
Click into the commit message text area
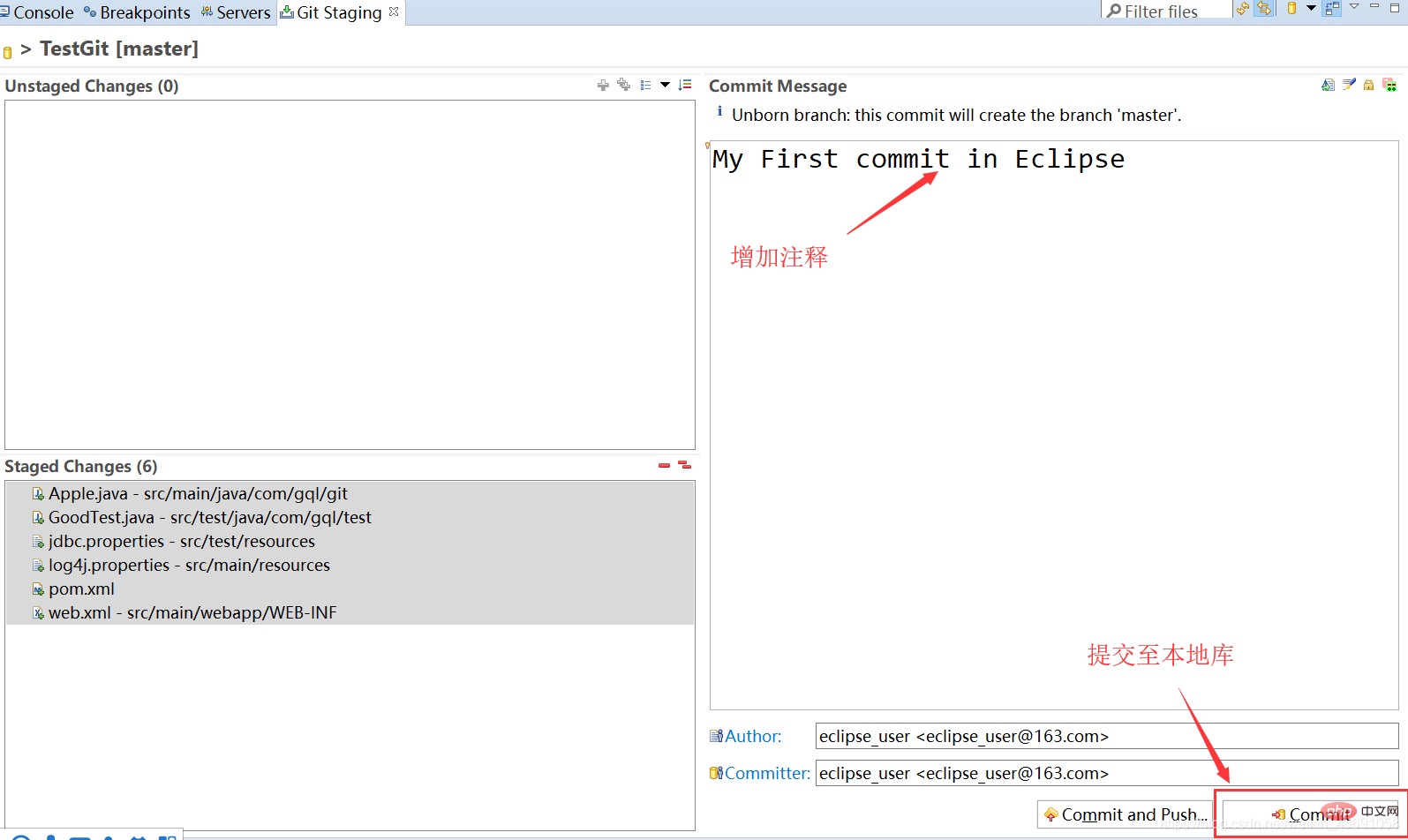[x=1054, y=425]
